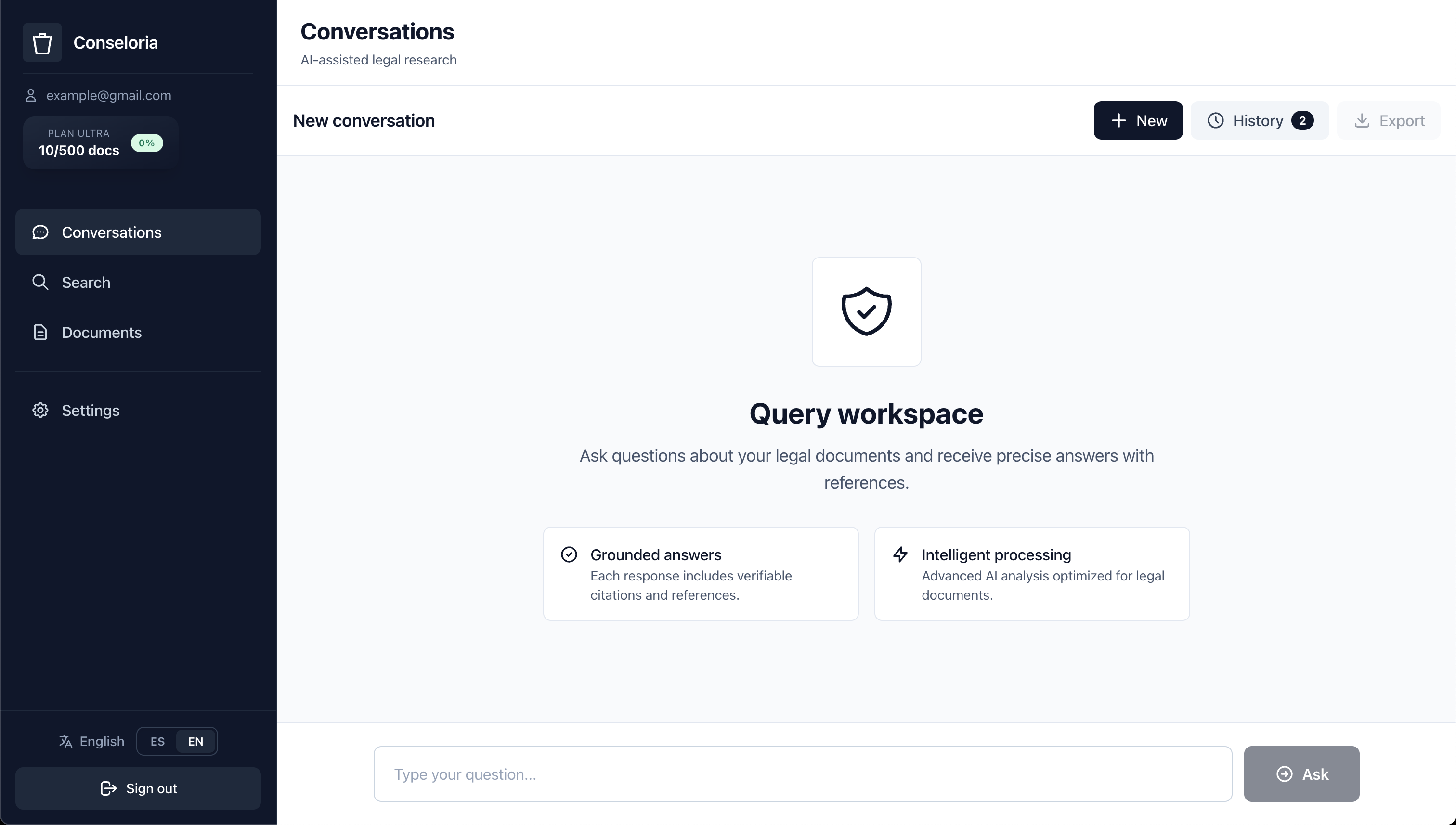Select the Search magnifier icon in sidebar
Viewport: 1456px width, 825px height.
tap(40, 282)
